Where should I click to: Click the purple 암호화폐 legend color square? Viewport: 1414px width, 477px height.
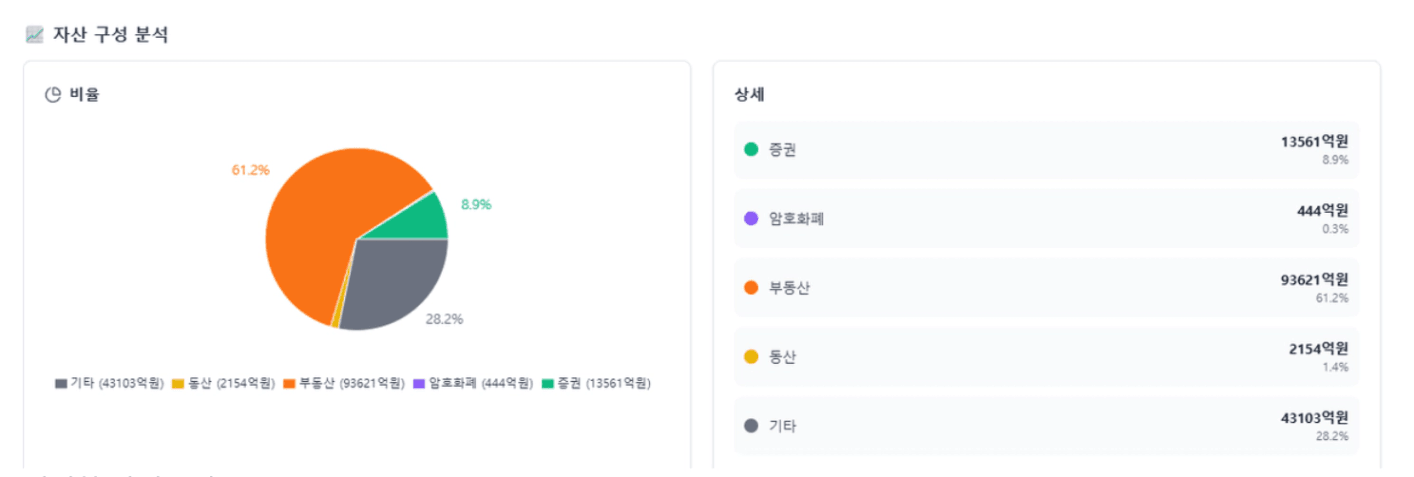click(419, 384)
